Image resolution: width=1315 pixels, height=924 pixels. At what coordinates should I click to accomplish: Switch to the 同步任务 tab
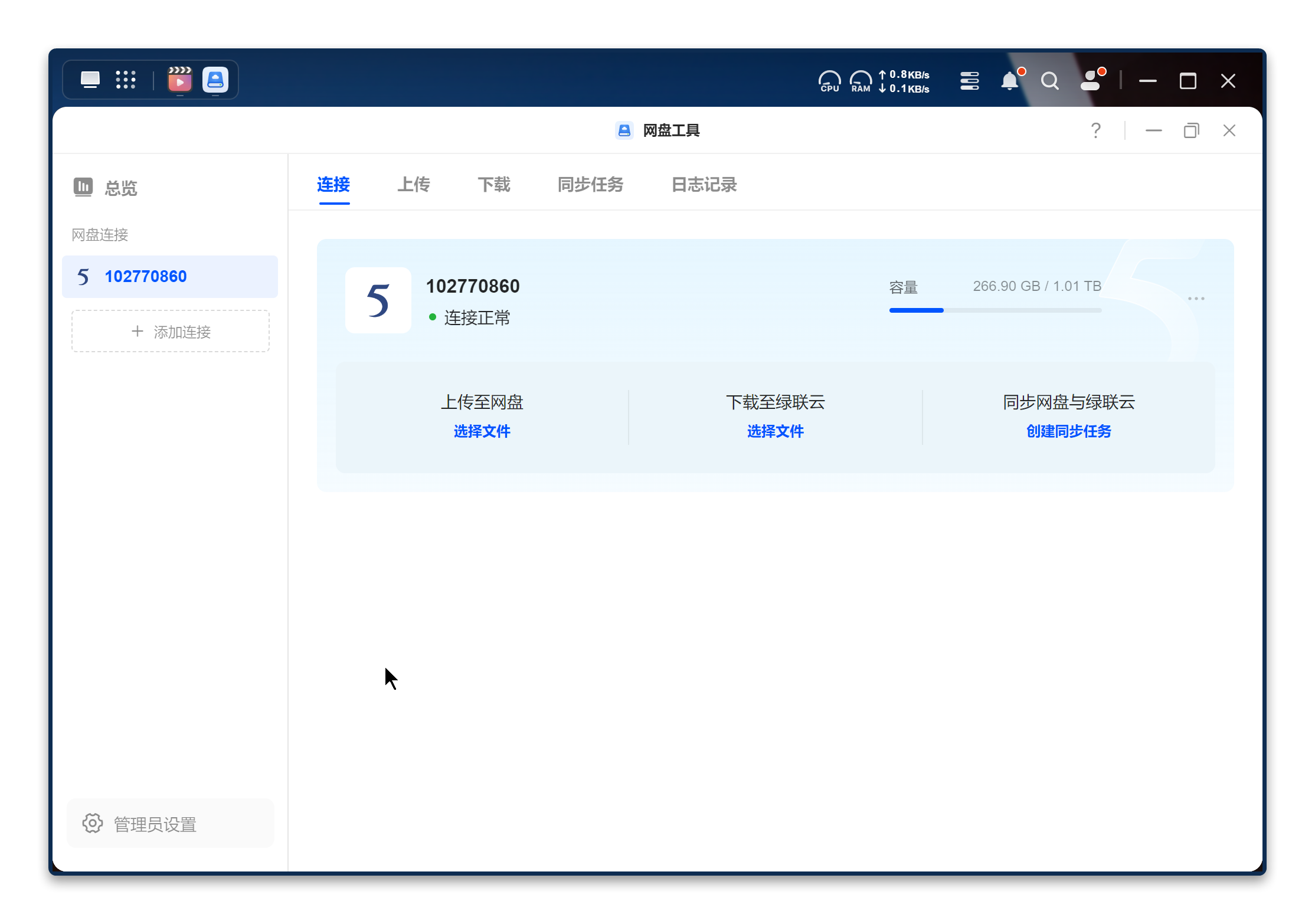click(590, 185)
